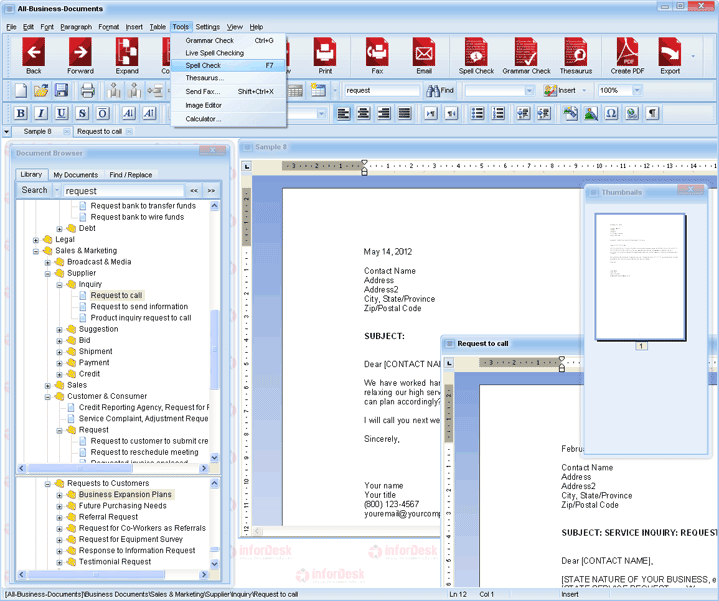Viewport: 719px width, 601px height.
Task: Select Spell Check in Tools menu
Action: coord(228,65)
